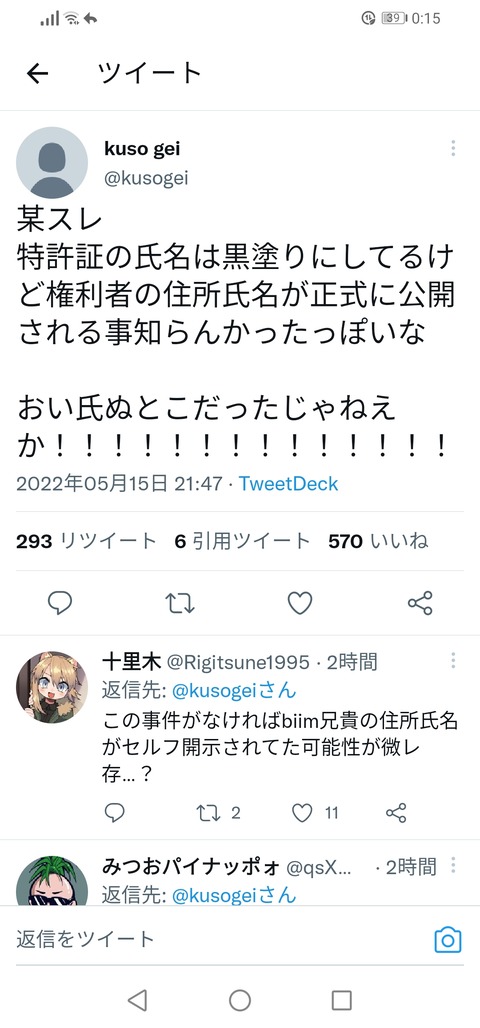Like 十里木's reply with 11 likes

point(315,813)
